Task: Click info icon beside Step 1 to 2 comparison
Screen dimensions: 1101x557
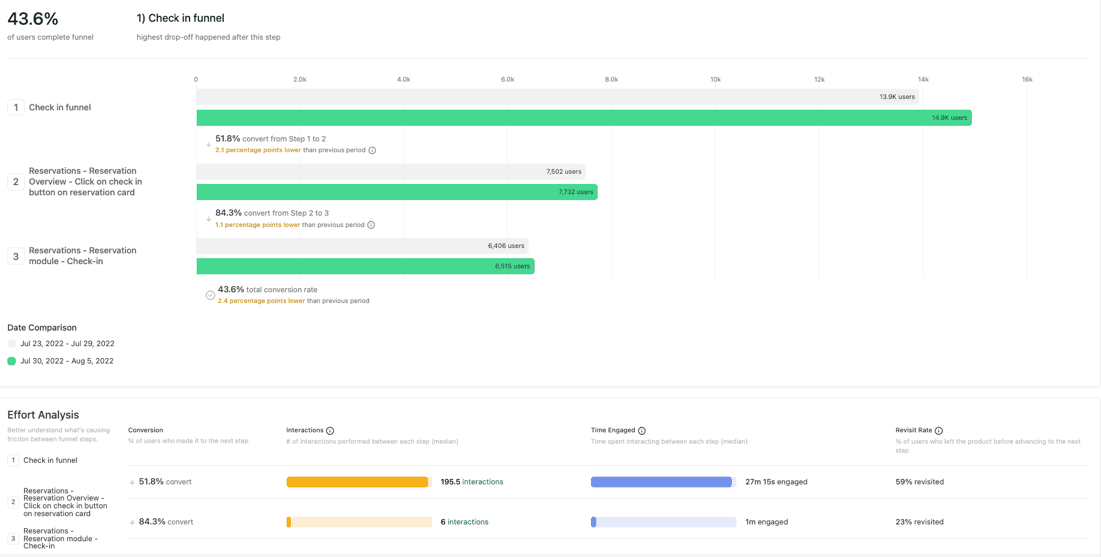Action: pyautogui.click(x=372, y=151)
